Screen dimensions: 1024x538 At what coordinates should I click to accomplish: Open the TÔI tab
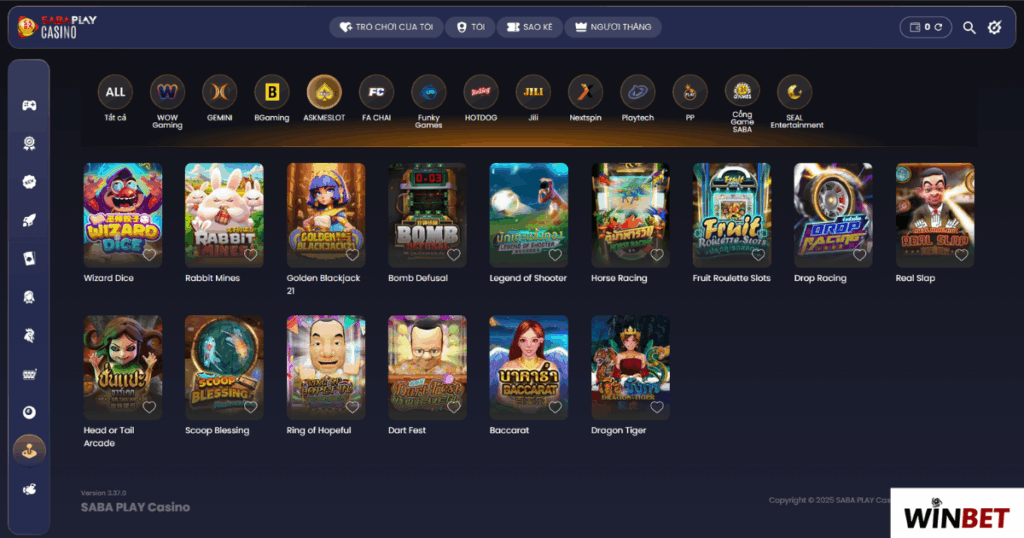(x=470, y=27)
